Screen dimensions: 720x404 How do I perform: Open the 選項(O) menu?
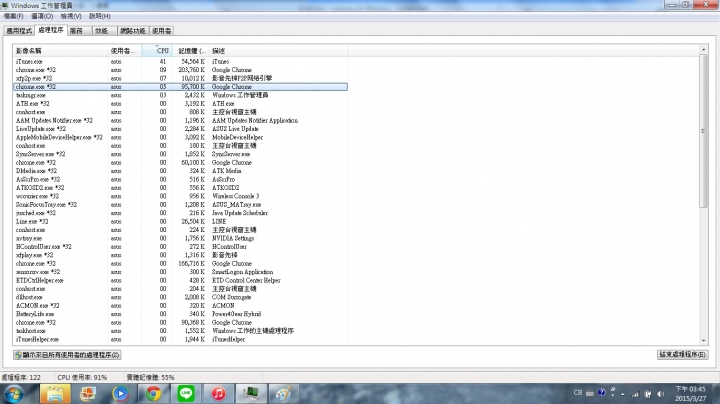tap(42, 16)
